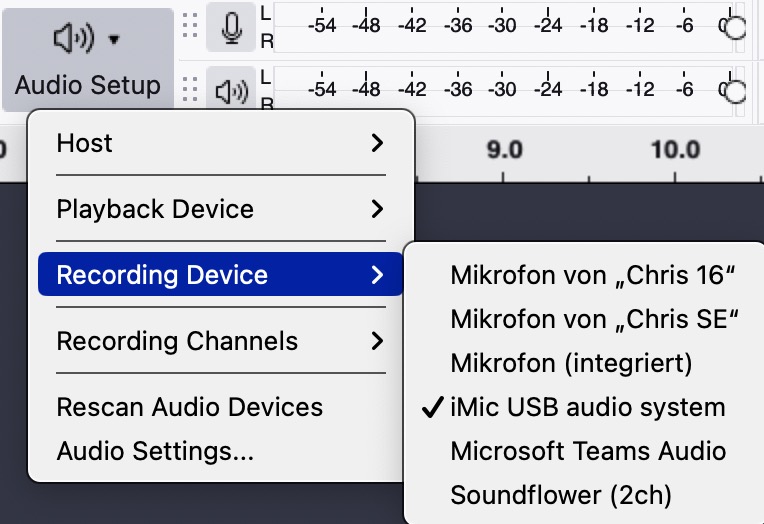Expand the Playback Device submenu
Screen dimensions: 764x524
tap(220, 210)
